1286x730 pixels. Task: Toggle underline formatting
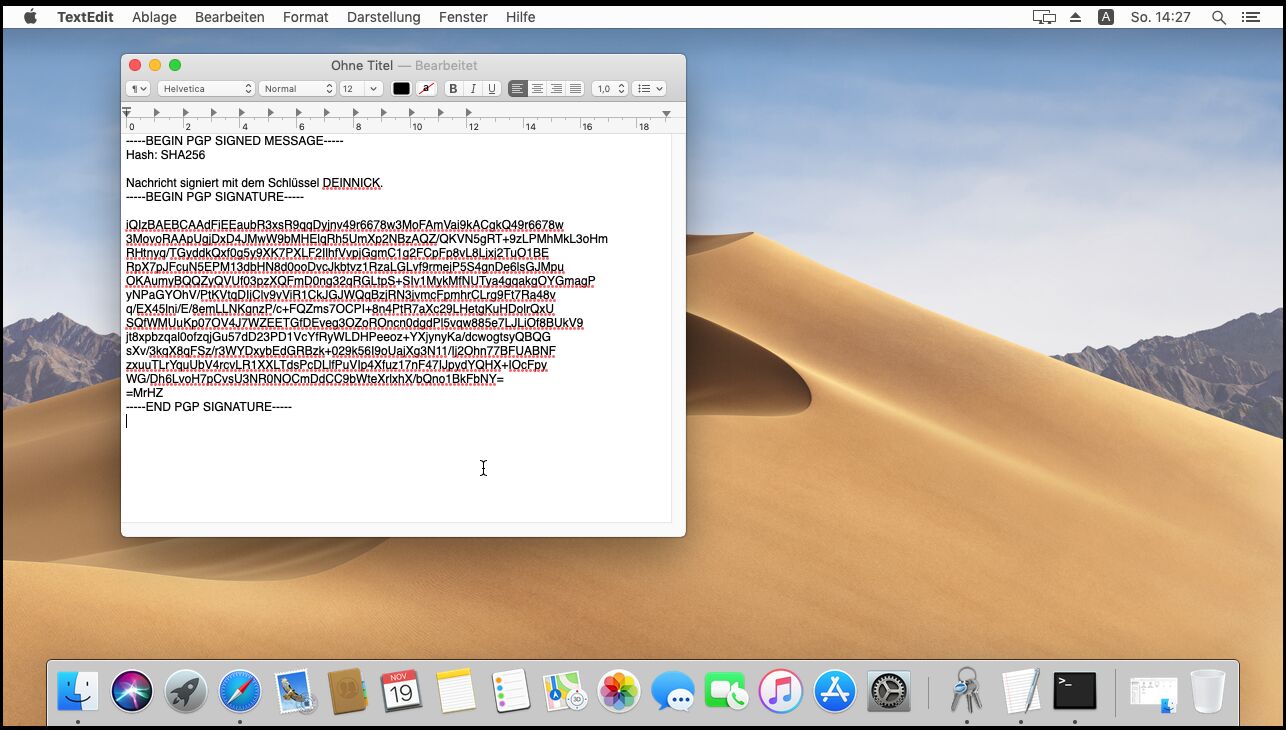492,89
